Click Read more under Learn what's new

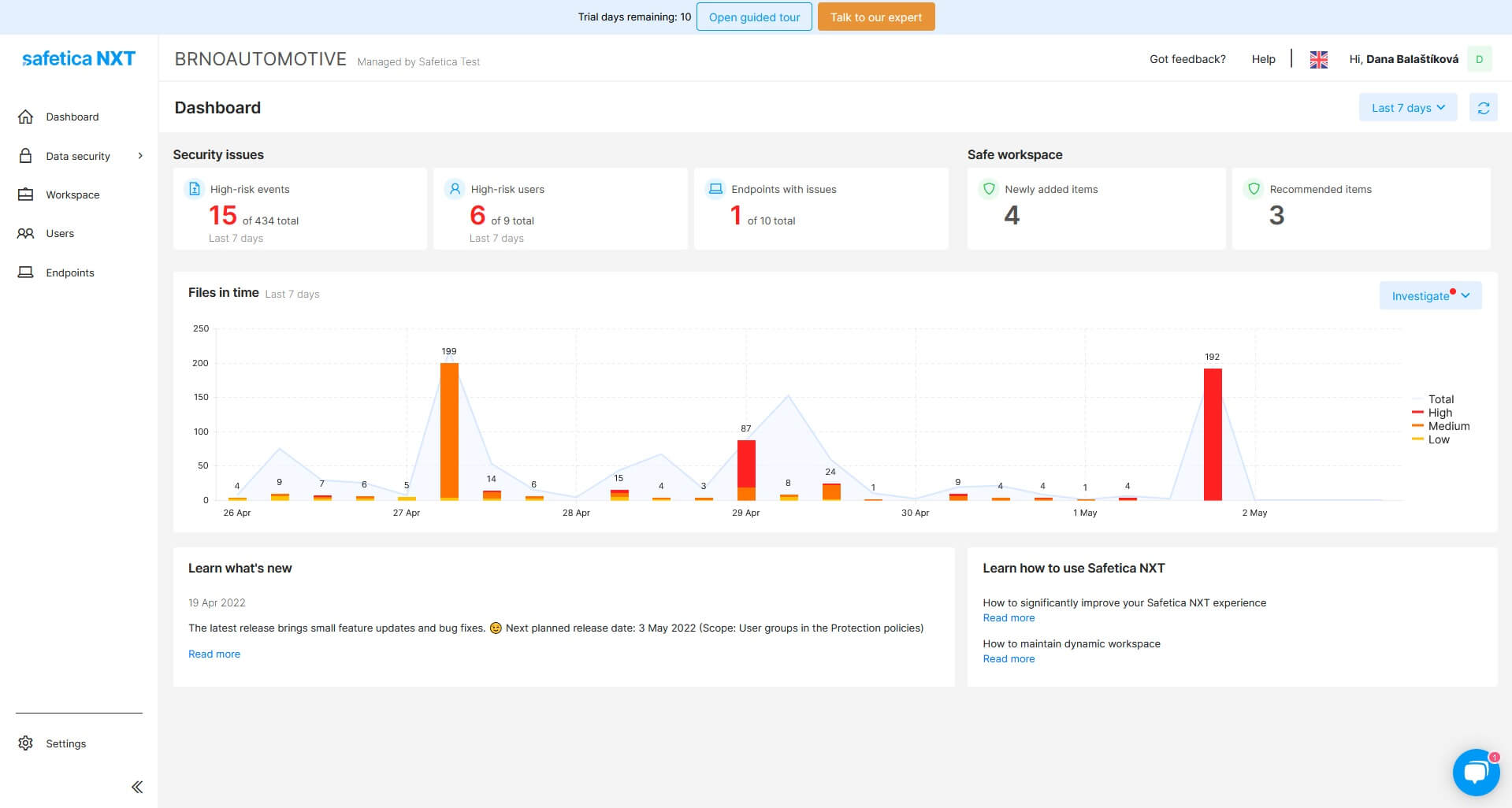tap(214, 654)
